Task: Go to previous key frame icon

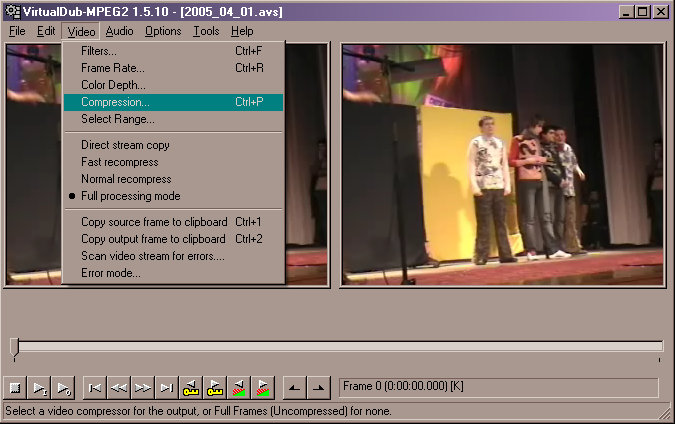Action: (x=191, y=387)
